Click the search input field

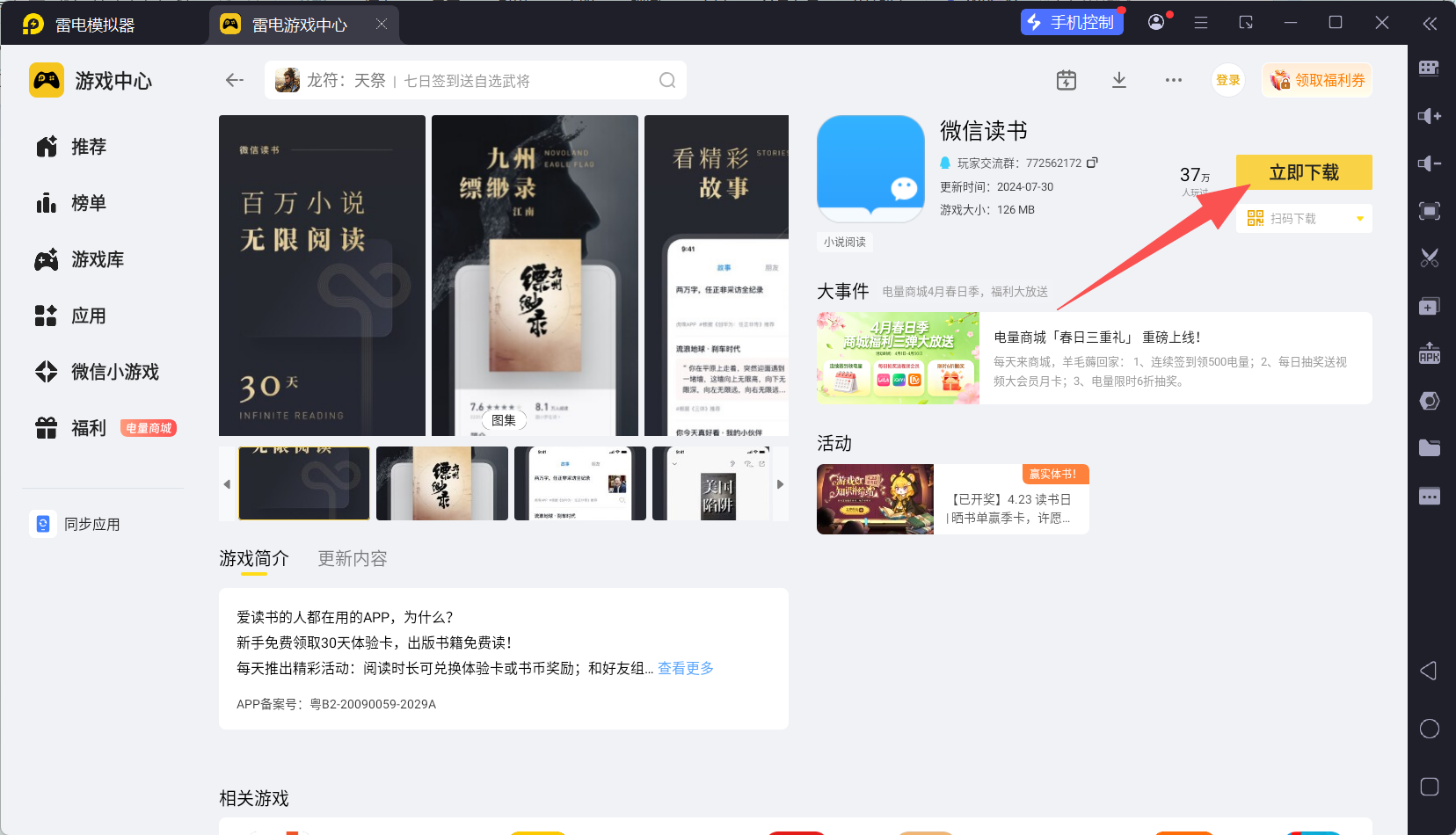(x=476, y=80)
